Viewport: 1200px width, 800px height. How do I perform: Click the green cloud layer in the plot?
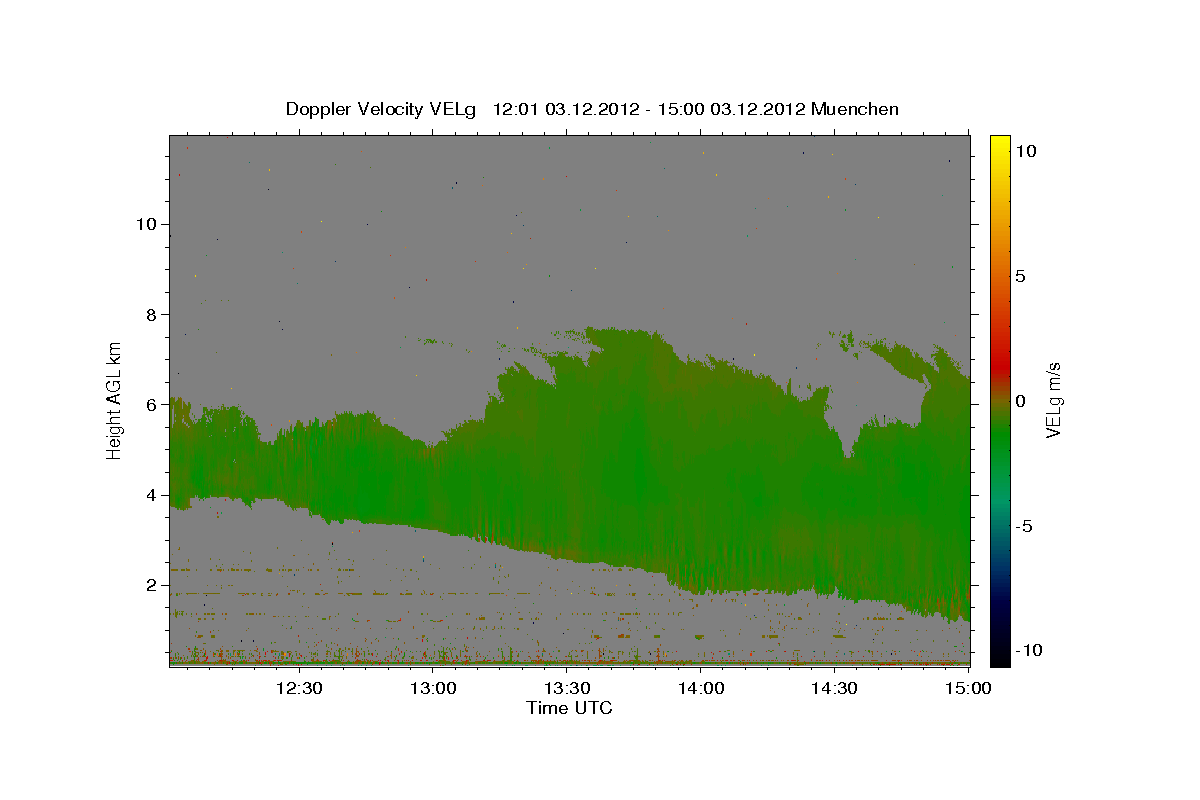(x=620, y=460)
